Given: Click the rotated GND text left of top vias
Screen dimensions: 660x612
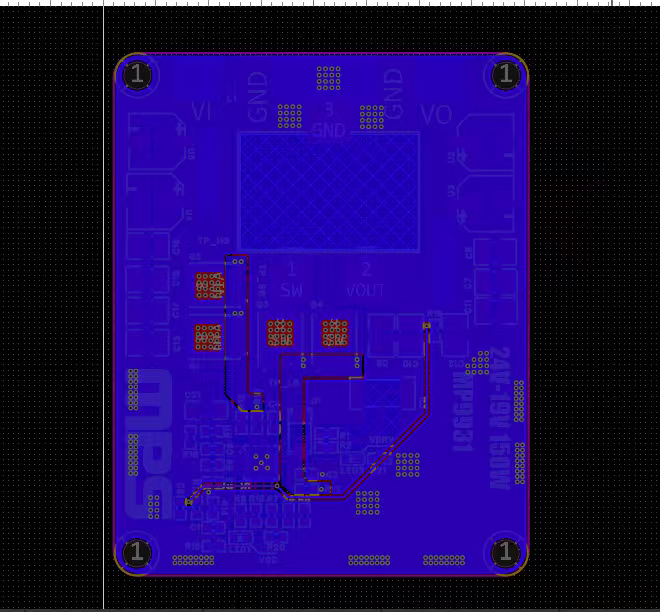Looking at the screenshot, I should pos(258,96).
